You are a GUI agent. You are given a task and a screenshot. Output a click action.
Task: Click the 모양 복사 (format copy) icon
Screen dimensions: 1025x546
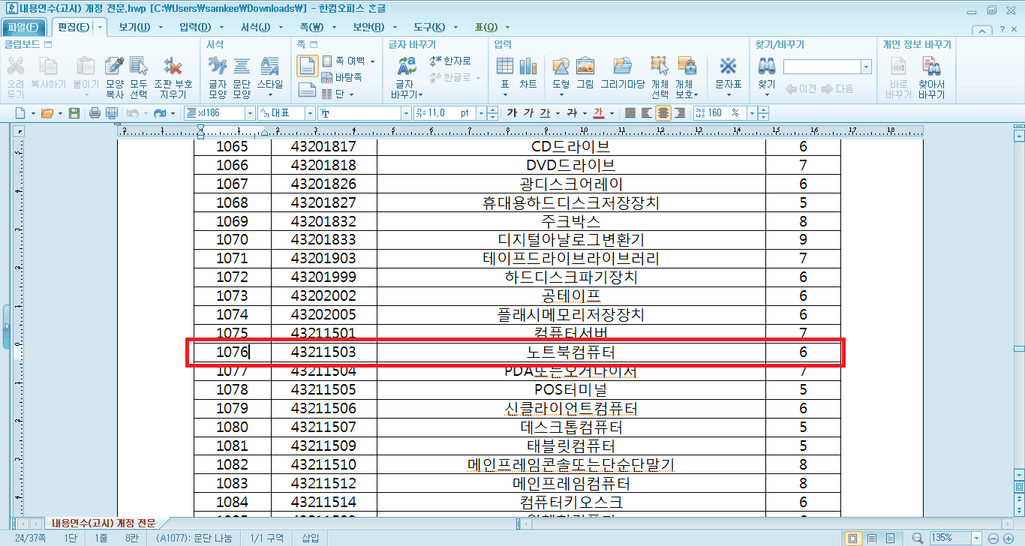click(113, 76)
